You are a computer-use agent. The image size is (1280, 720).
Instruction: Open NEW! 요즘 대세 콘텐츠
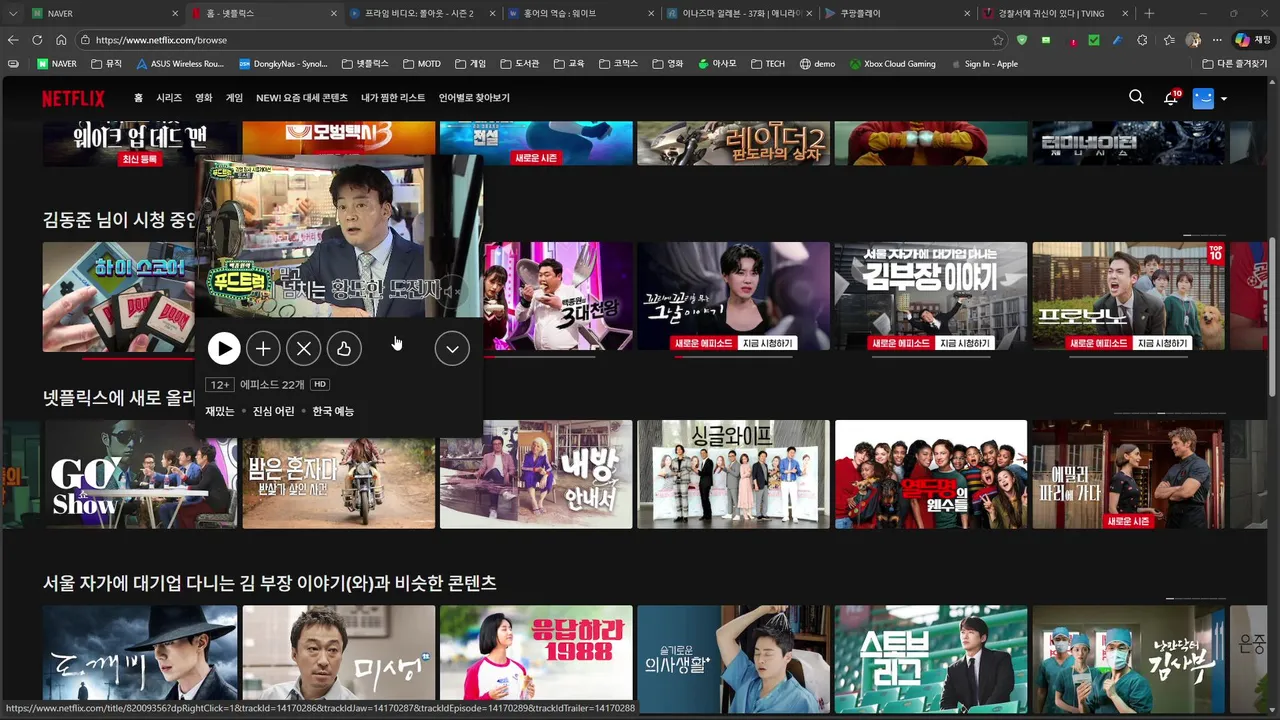point(302,98)
